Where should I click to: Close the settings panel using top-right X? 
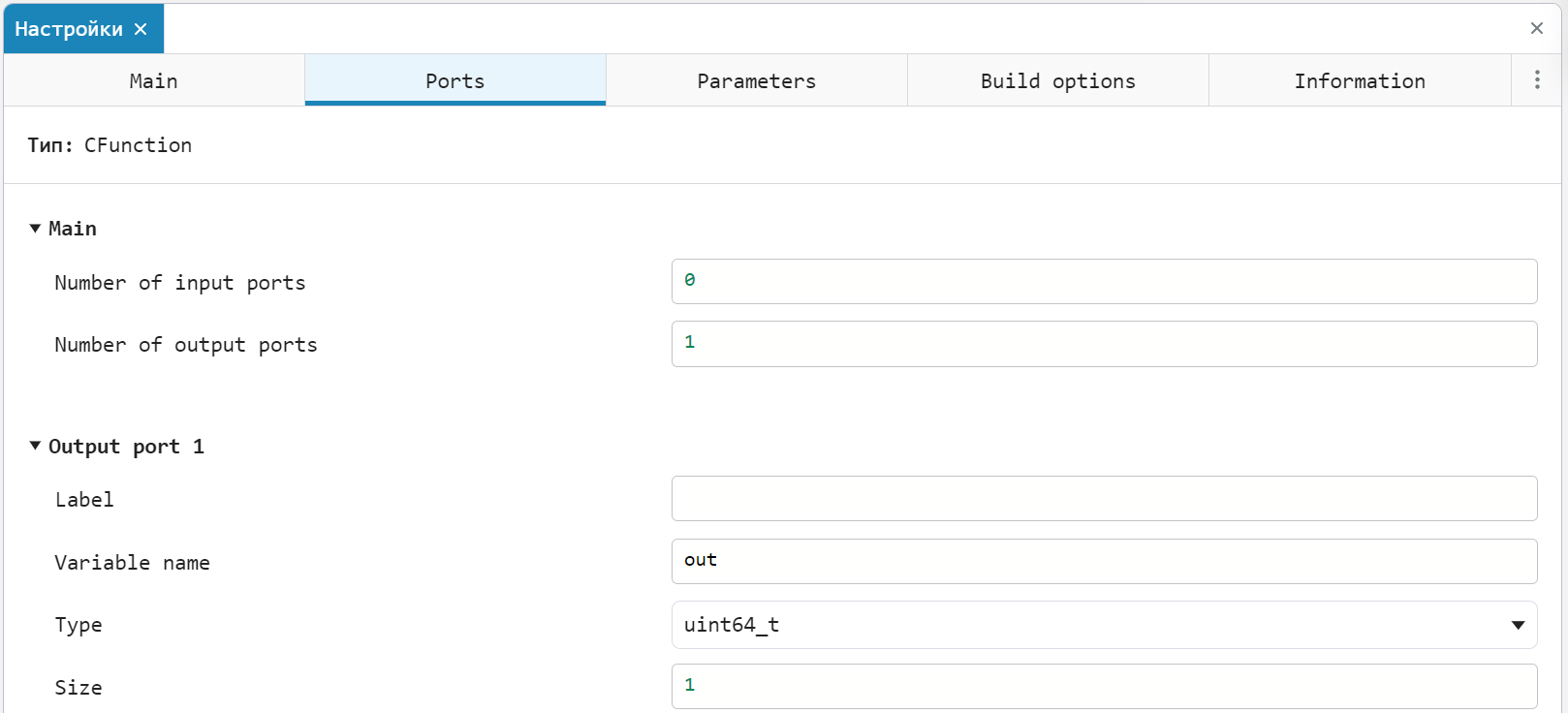point(1536,28)
